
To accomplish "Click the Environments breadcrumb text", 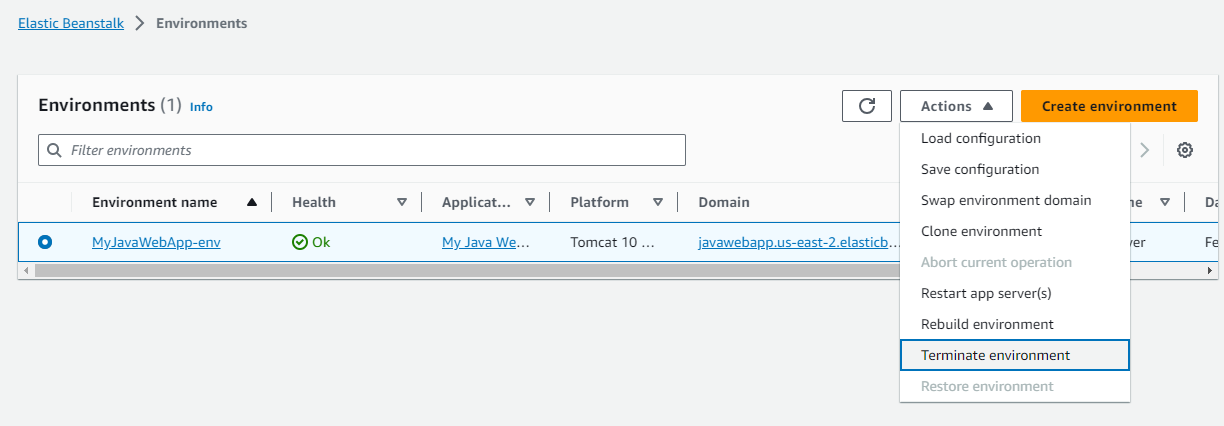I will [202, 23].
